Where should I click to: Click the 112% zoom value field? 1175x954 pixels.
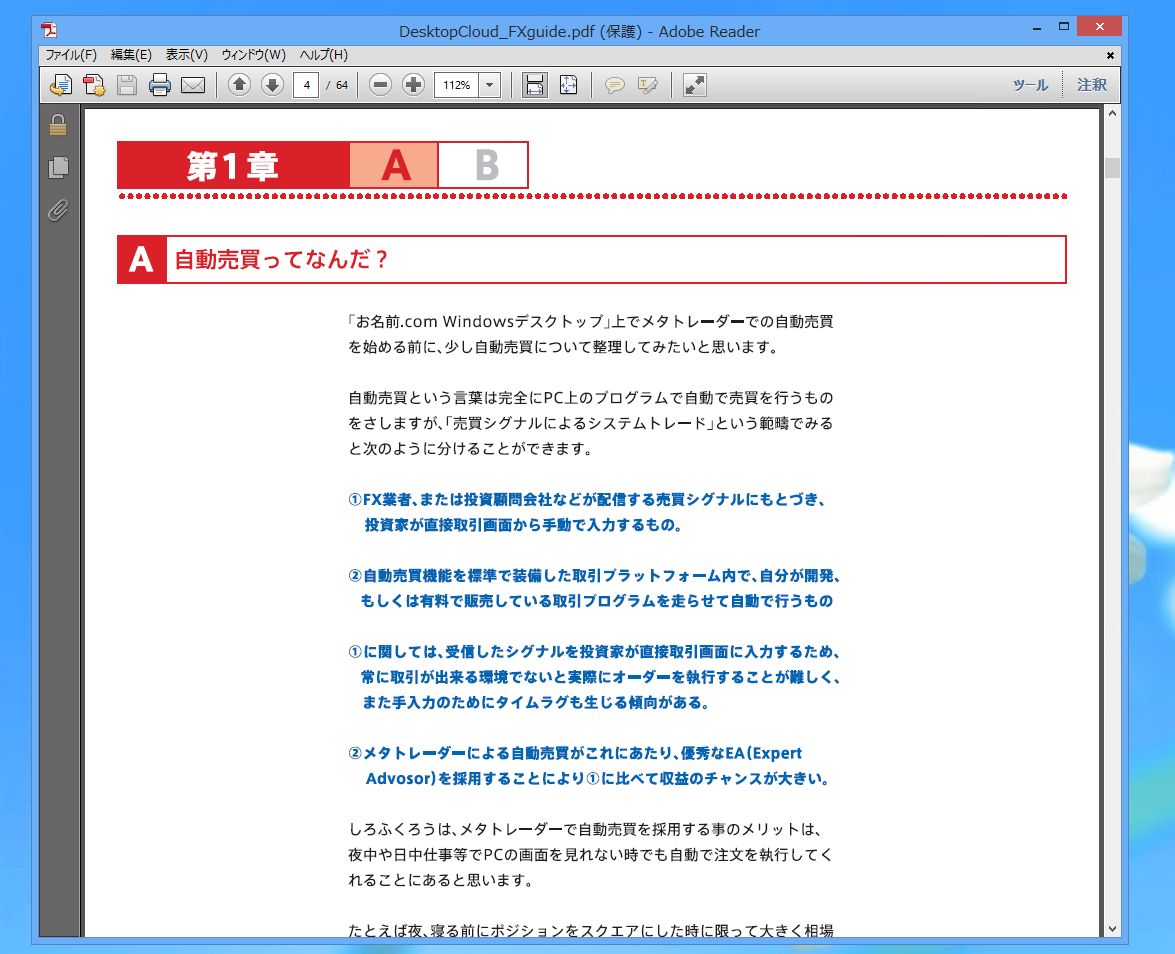pos(456,85)
